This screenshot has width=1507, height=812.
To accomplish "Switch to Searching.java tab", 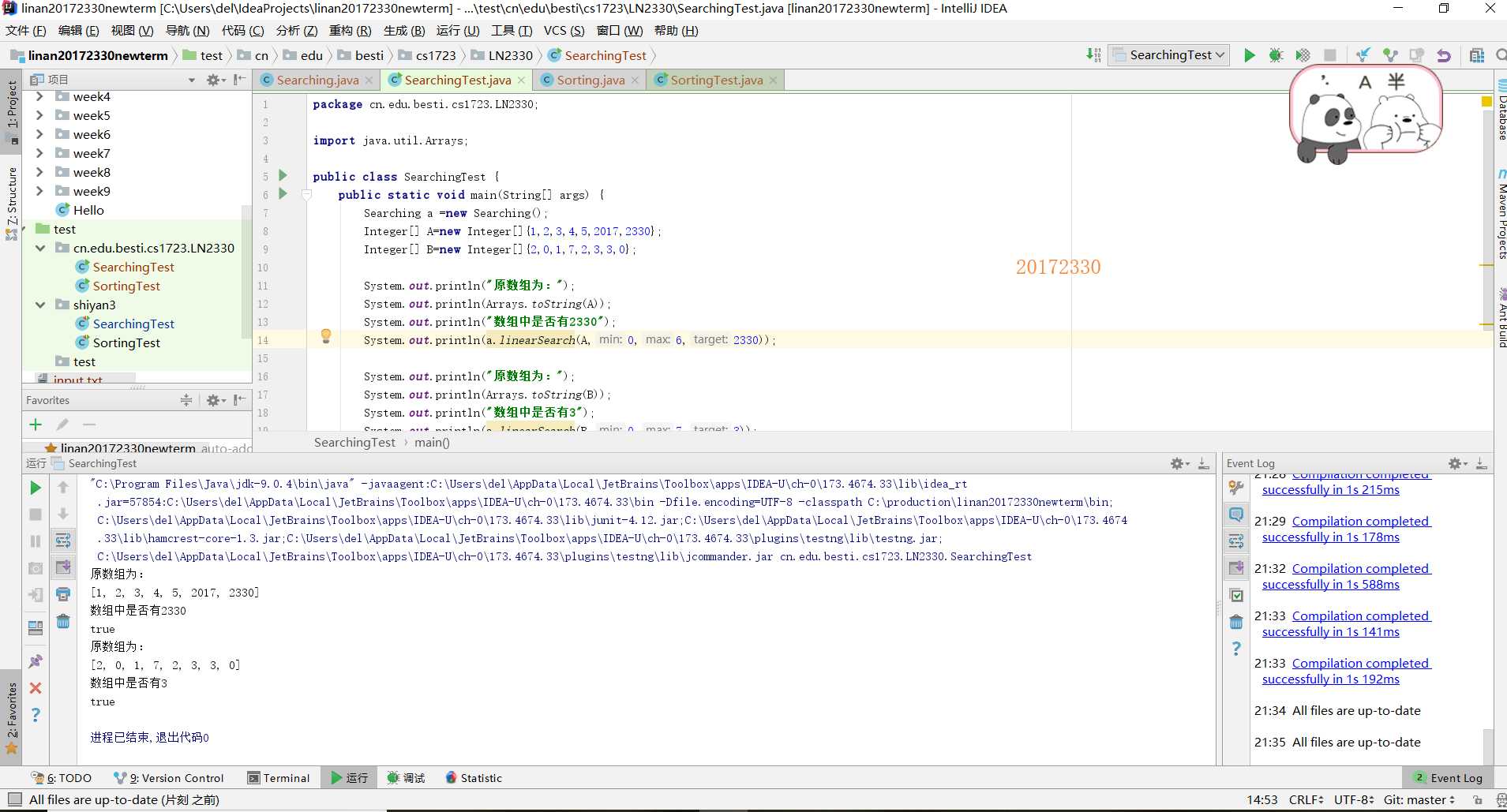I will (x=317, y=80).
